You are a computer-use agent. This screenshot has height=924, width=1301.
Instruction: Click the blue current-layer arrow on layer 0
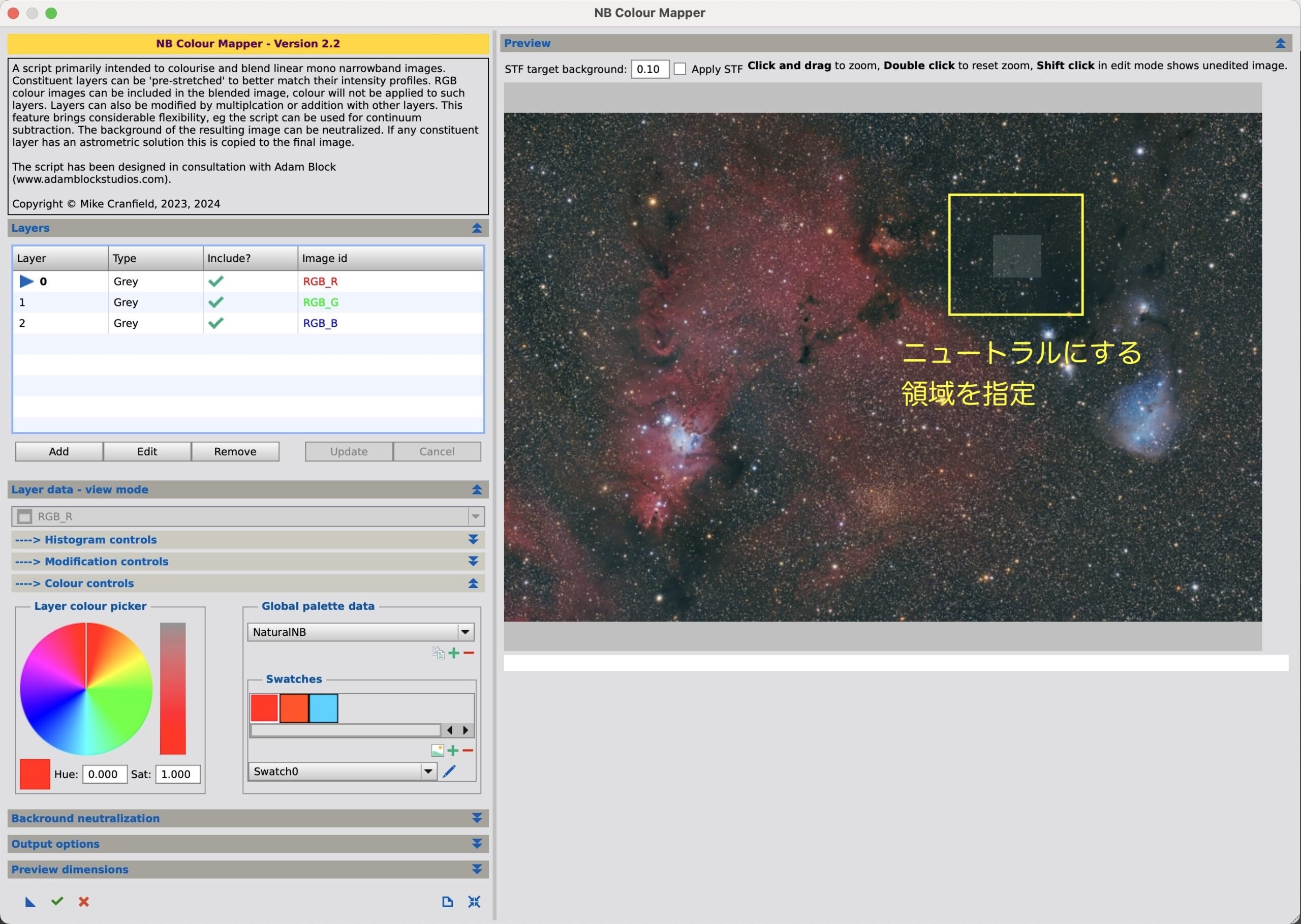coord(26,281)
